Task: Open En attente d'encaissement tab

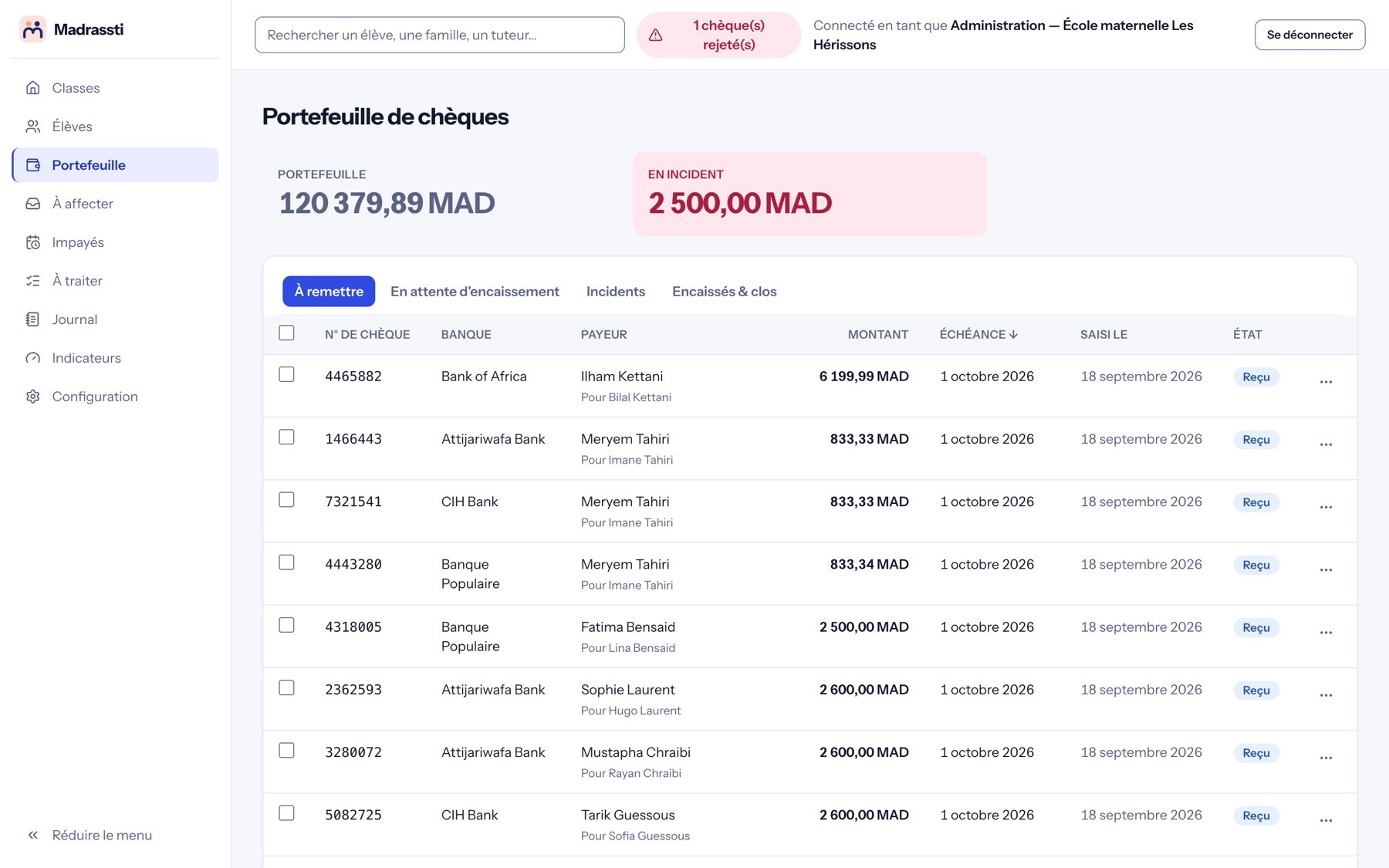Action: coord(475,291)
